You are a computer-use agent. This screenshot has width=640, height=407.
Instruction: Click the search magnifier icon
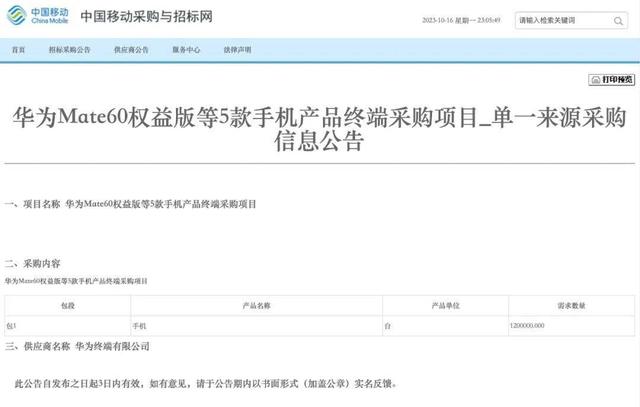[618, 21]
